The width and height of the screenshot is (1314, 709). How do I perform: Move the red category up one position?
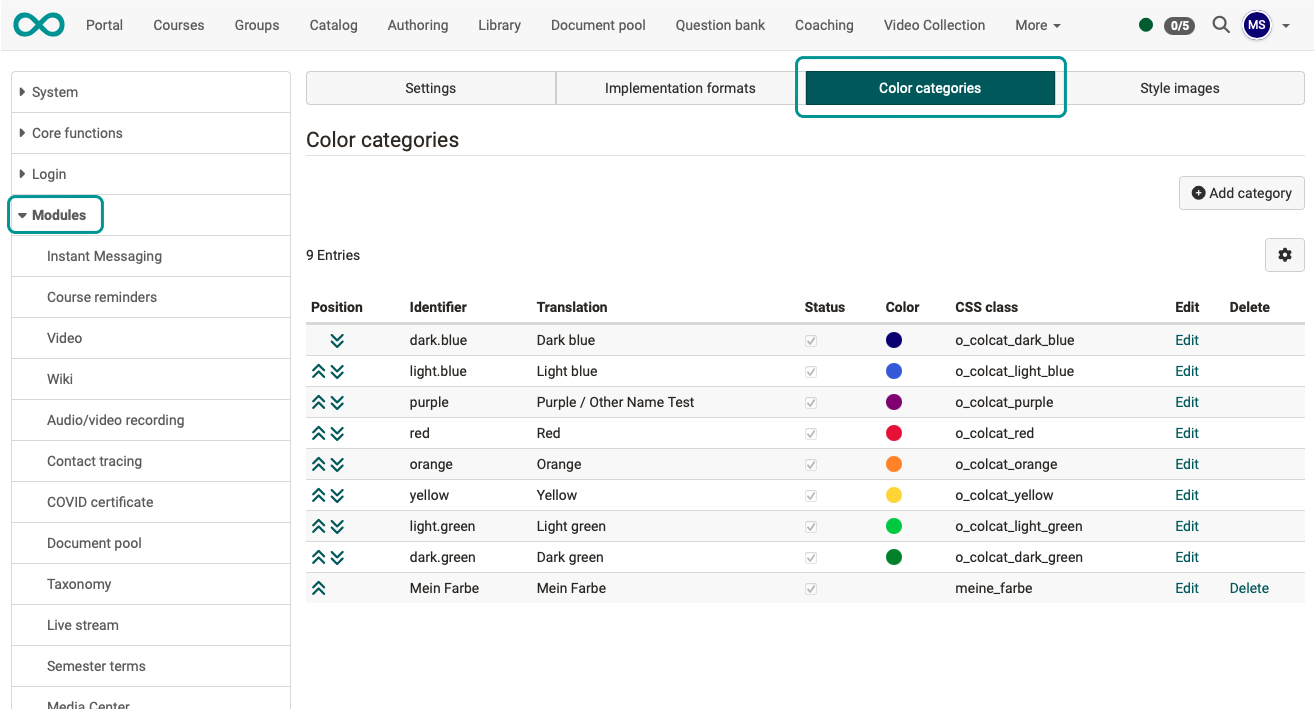318,433
